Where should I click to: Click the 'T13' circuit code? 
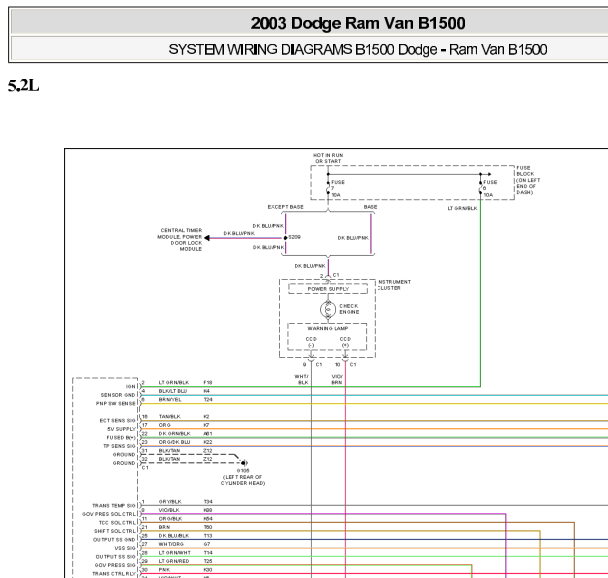click(207, 536)
